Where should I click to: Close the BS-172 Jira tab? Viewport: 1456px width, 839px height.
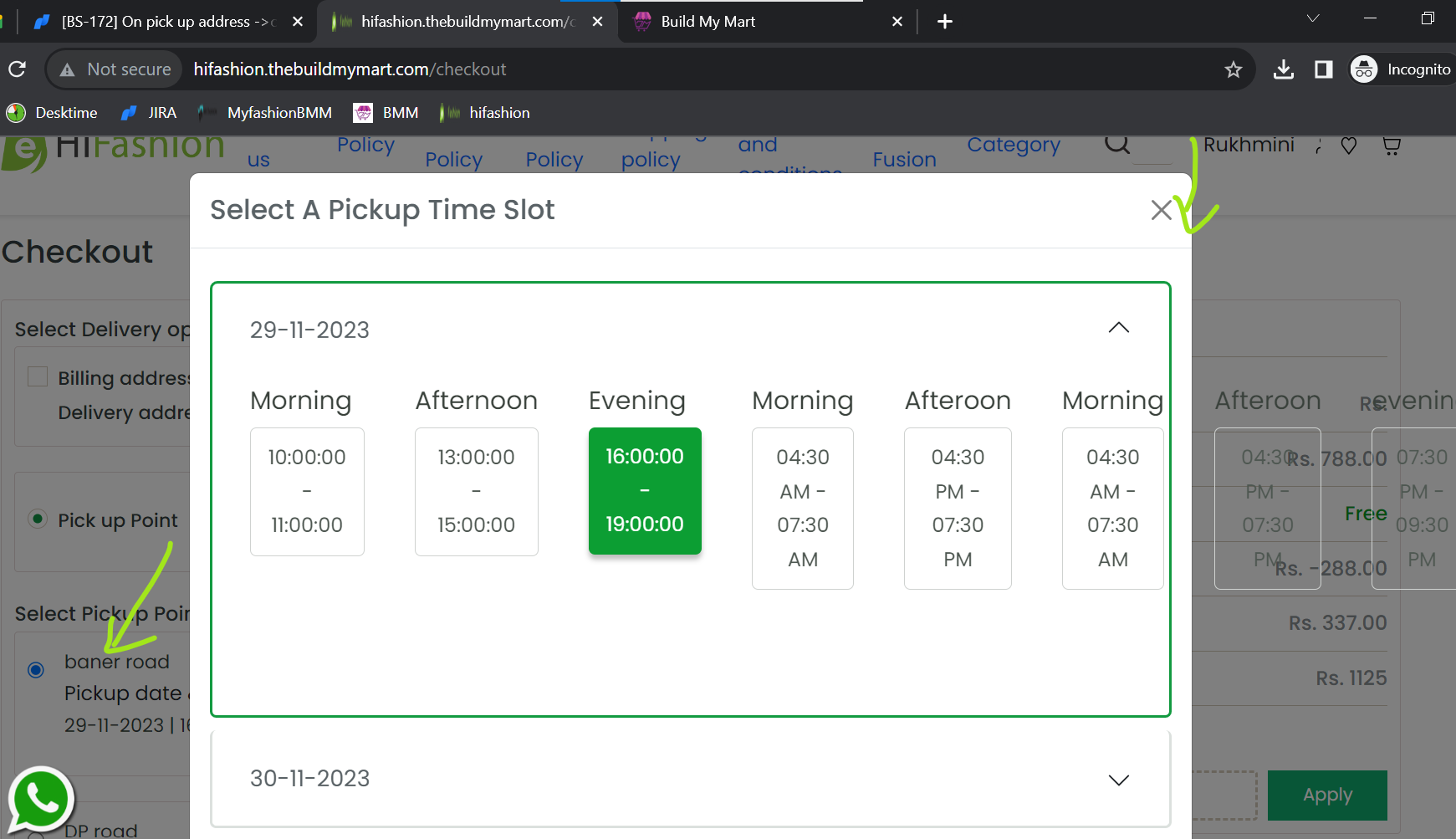click(298, 22)
